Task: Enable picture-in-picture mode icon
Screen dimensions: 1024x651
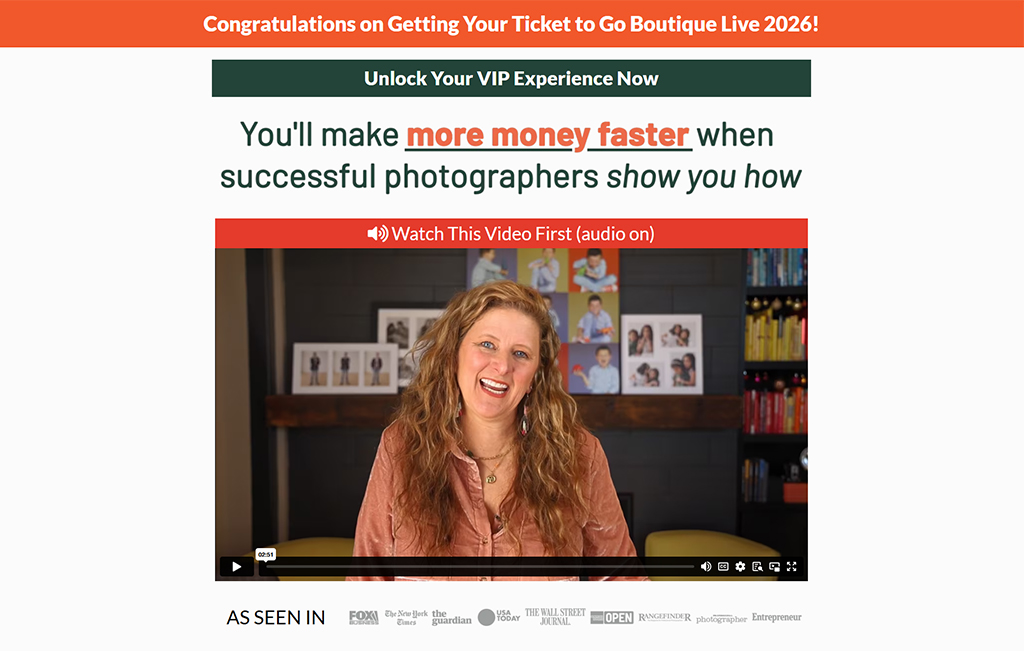Action: point(775,566)
